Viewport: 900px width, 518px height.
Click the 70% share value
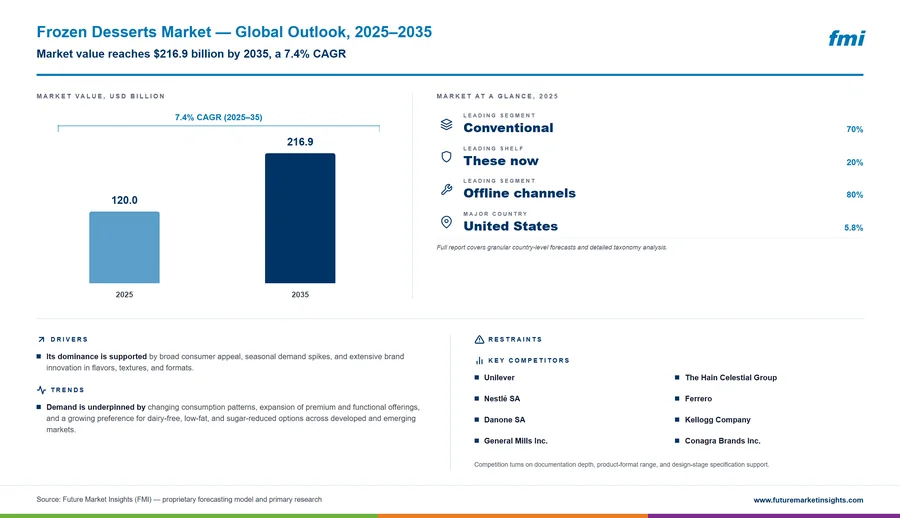(855, 129)
